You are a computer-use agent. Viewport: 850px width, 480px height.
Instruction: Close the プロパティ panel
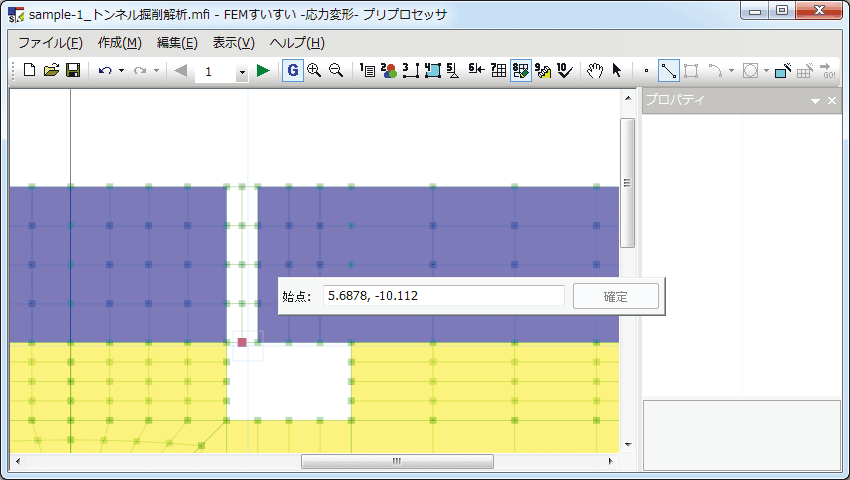coord(832,101)
